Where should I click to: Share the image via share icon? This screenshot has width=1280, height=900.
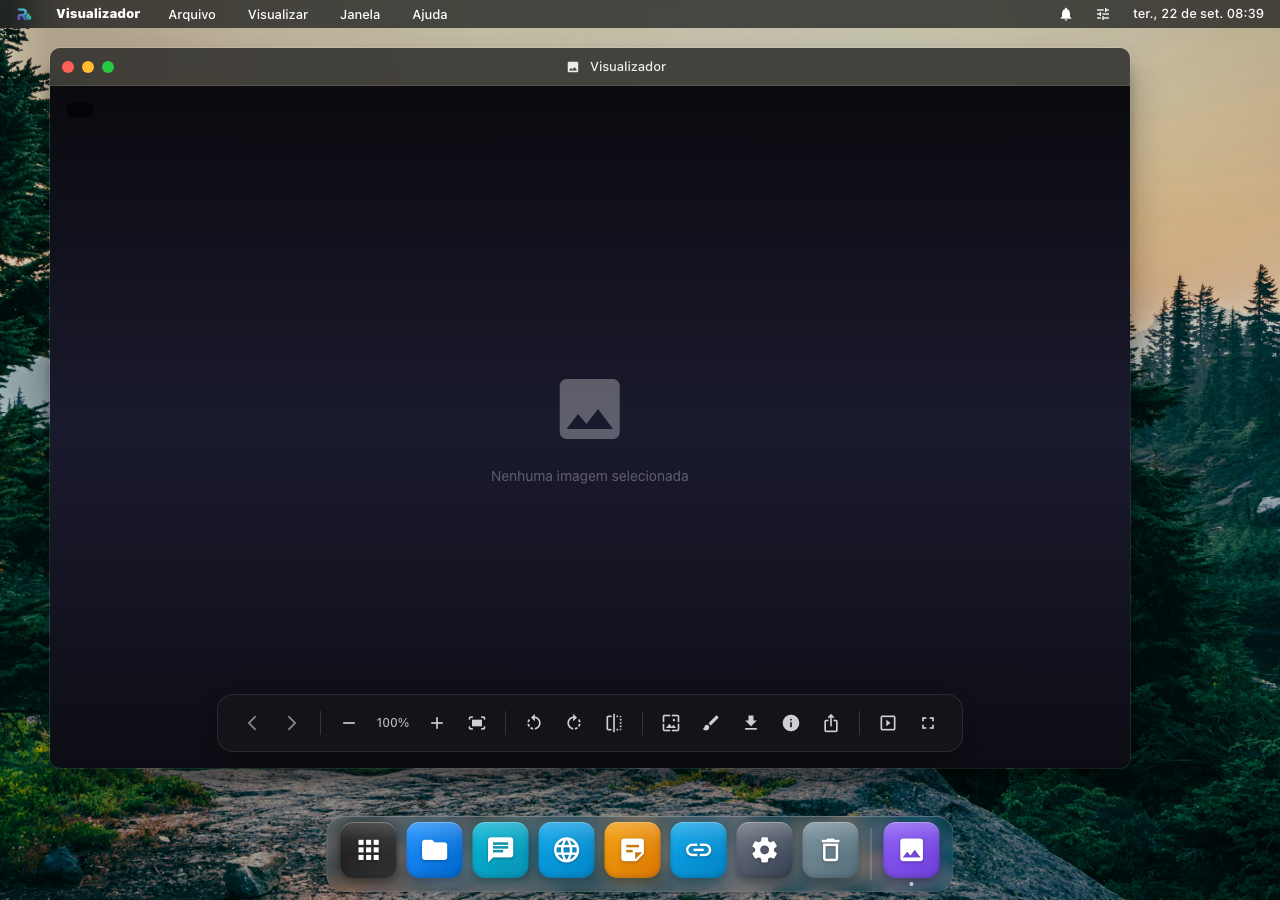pos(831,723)
